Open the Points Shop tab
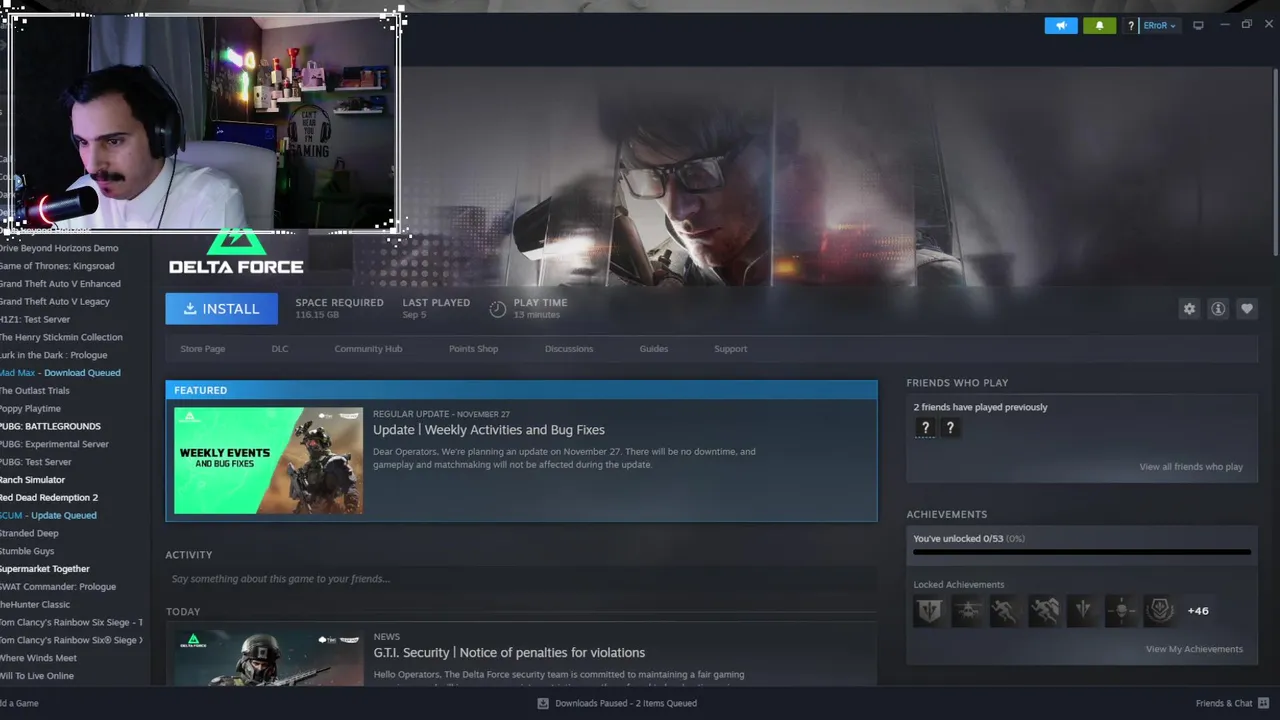 pos(473,349)
